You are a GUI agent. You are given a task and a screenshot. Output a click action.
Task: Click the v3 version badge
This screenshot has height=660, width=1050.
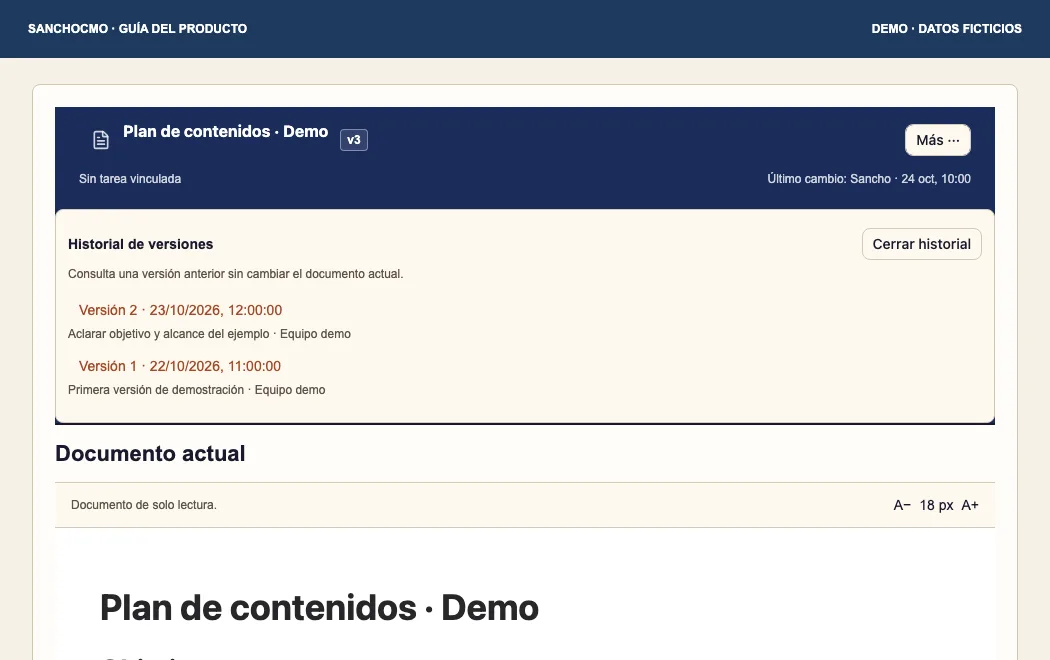click(x=354, y=140)
